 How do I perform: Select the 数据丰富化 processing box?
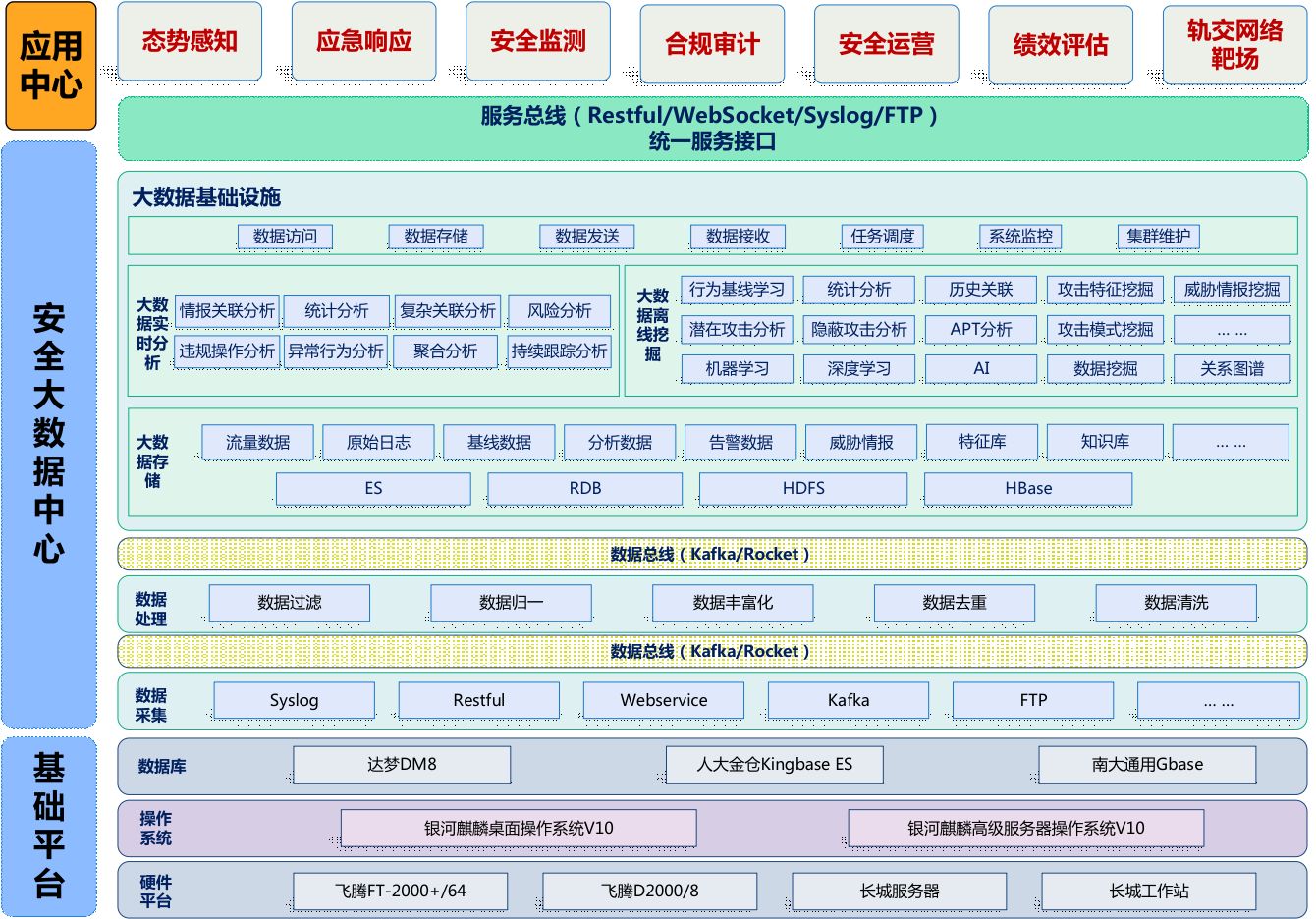click(733, 603)
